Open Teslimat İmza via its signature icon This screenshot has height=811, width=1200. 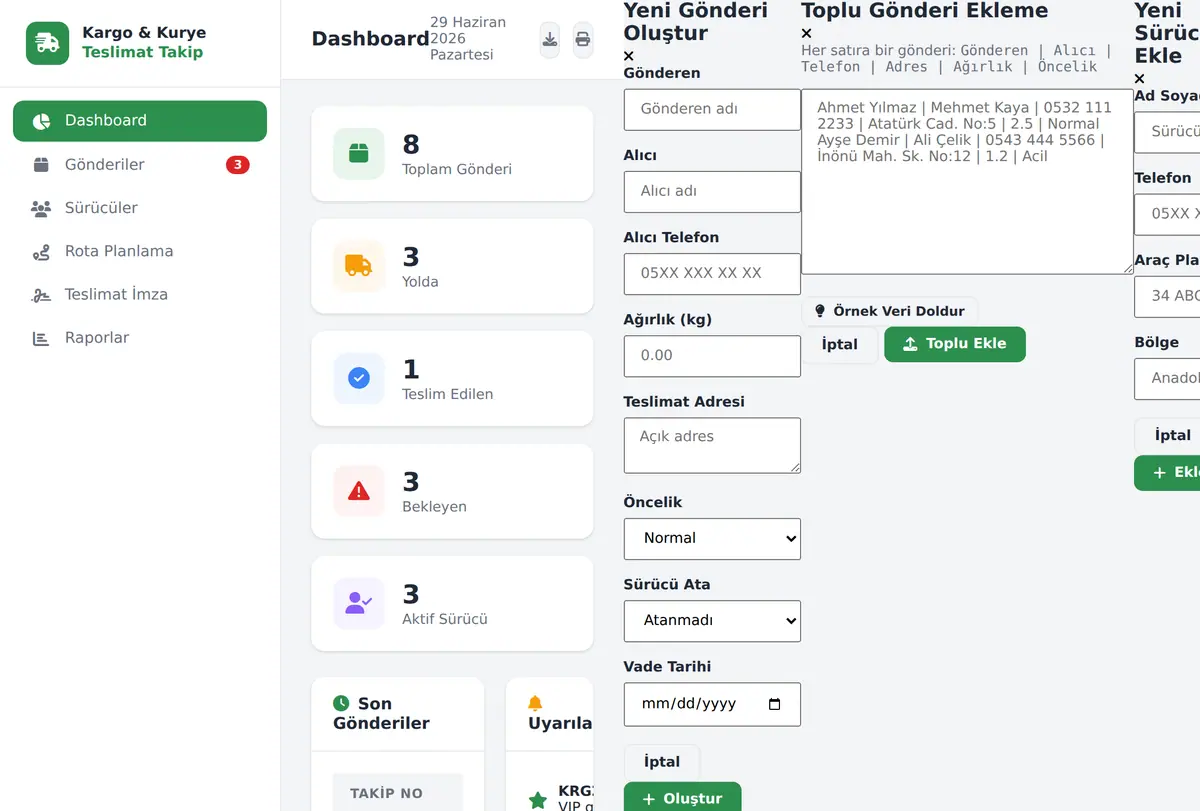click(x=41, y=295)
